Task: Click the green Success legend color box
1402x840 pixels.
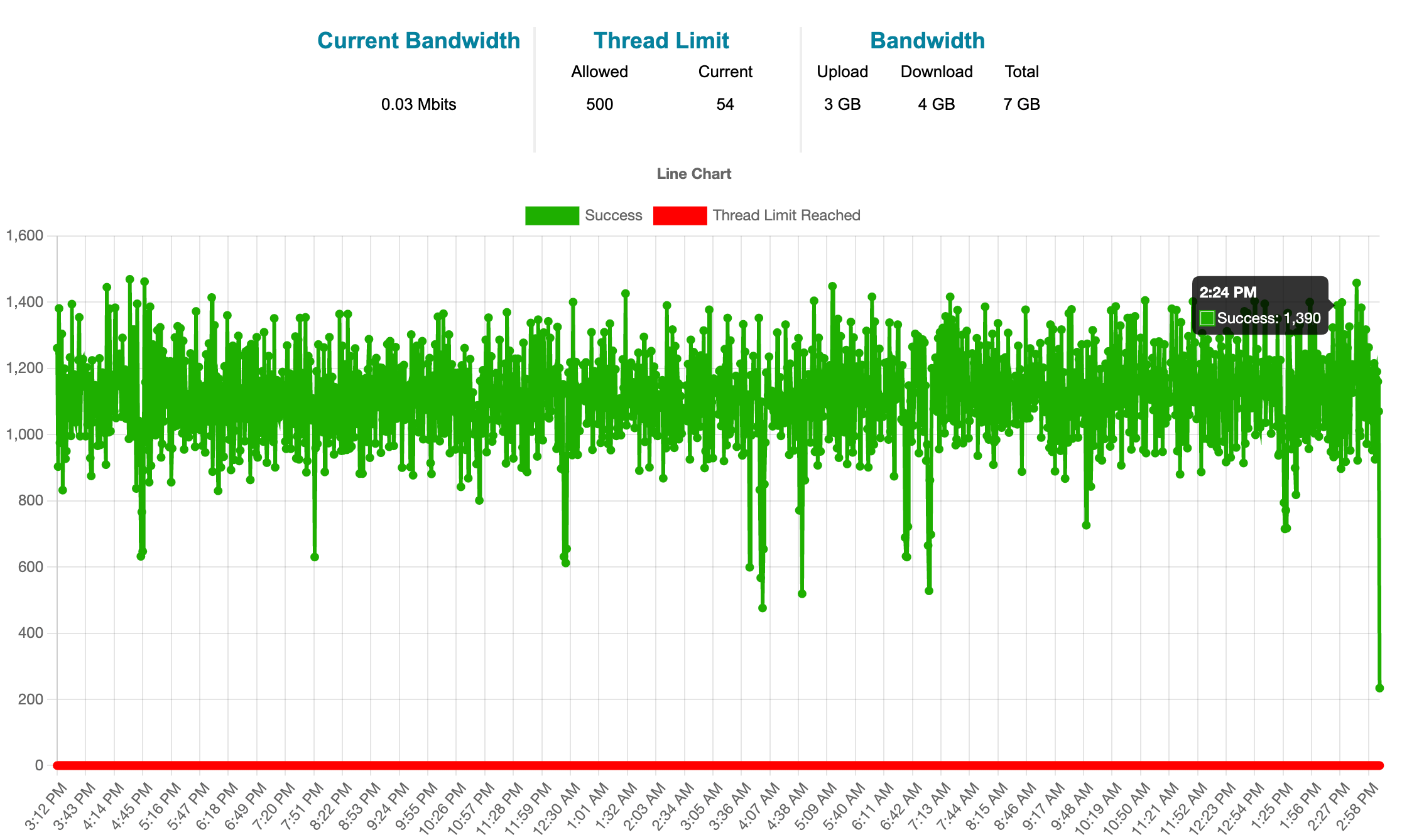Action: (552, 215)
